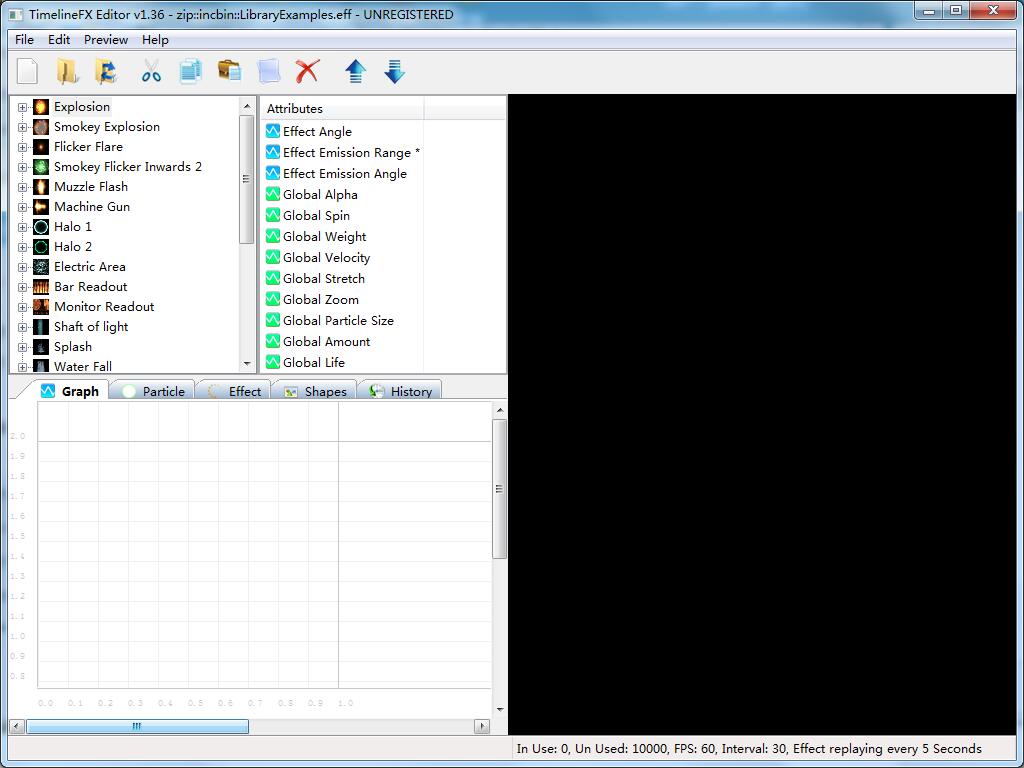The width and height of the screenshot is (1024, 768).
Task: Click the Halo 2 green ring icon
Action: pos(41,247)
